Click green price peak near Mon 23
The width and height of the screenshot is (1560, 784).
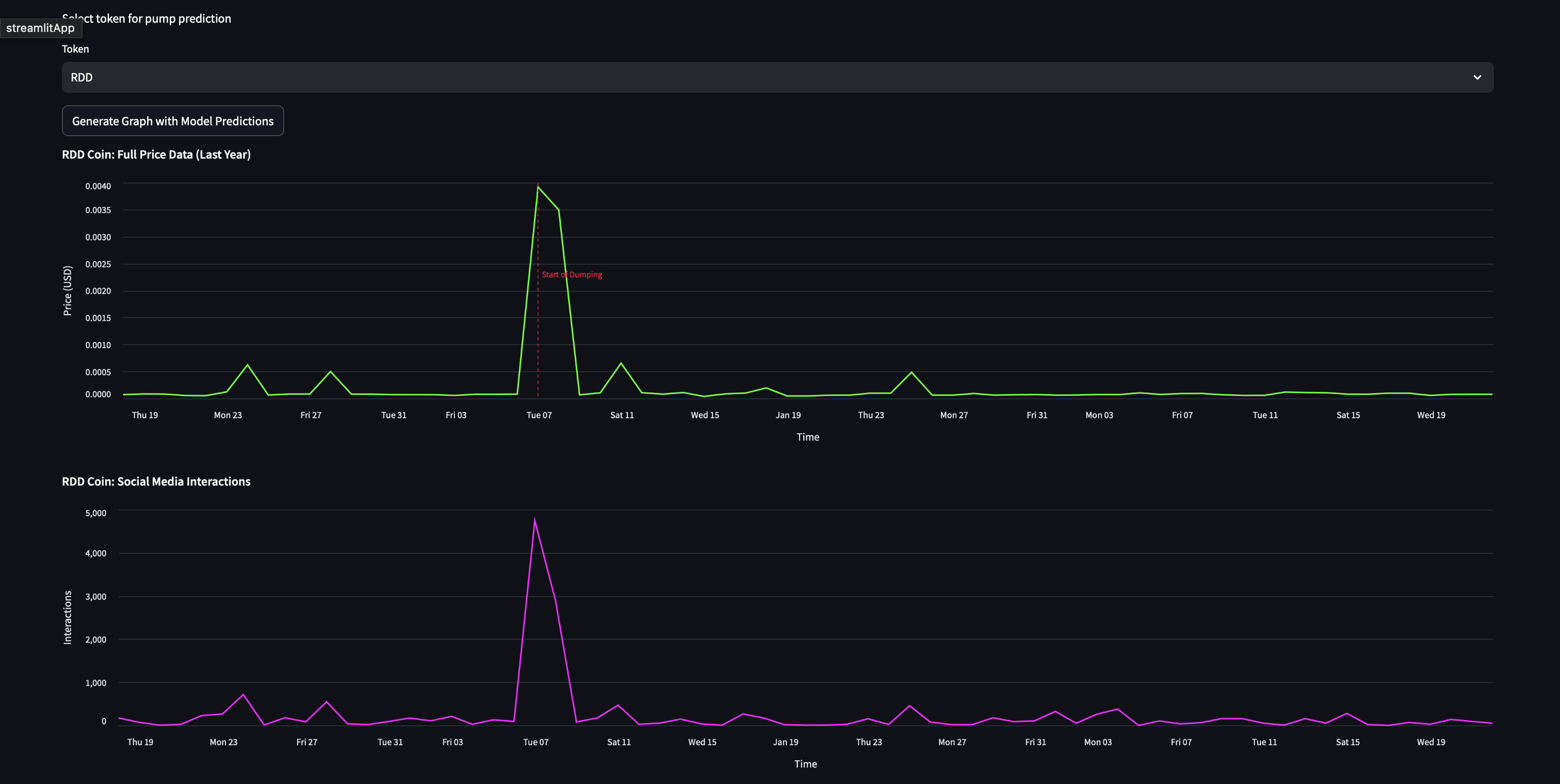click(248, 365)
